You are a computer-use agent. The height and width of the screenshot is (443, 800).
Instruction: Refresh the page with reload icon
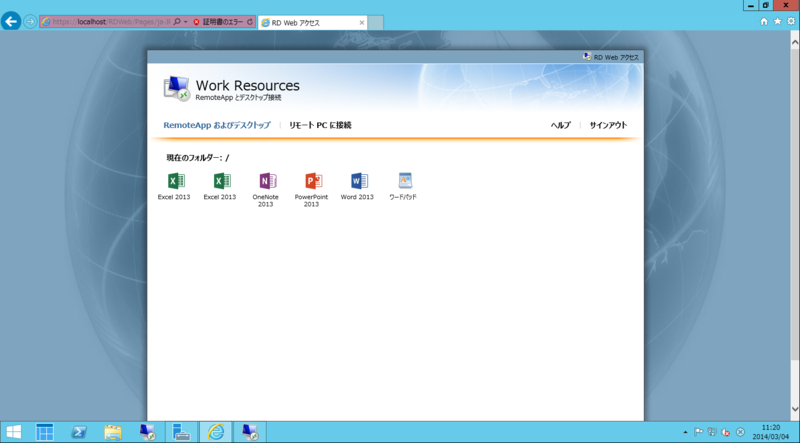click(x=250, y=22)
